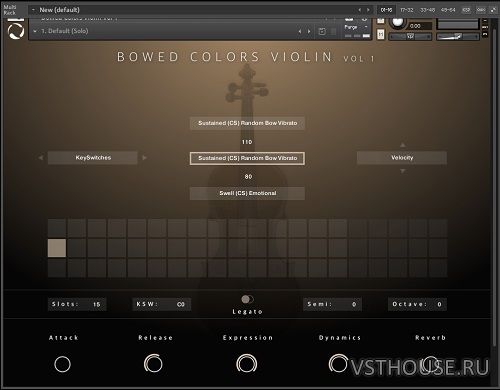Click the instrument Tune knob
The image size is (500, 390).
[397, 23]
